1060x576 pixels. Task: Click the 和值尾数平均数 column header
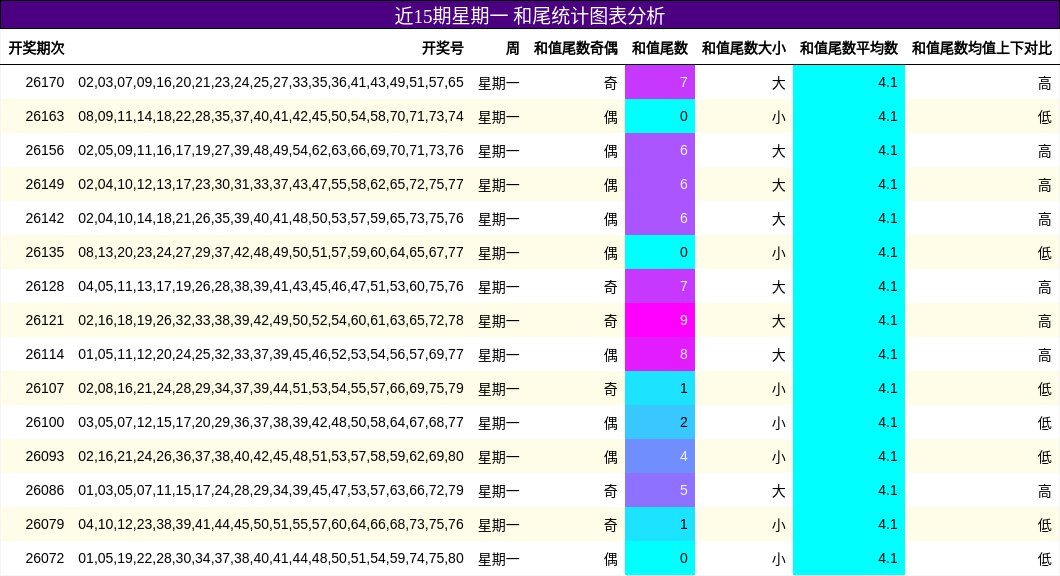click(848, 48)
